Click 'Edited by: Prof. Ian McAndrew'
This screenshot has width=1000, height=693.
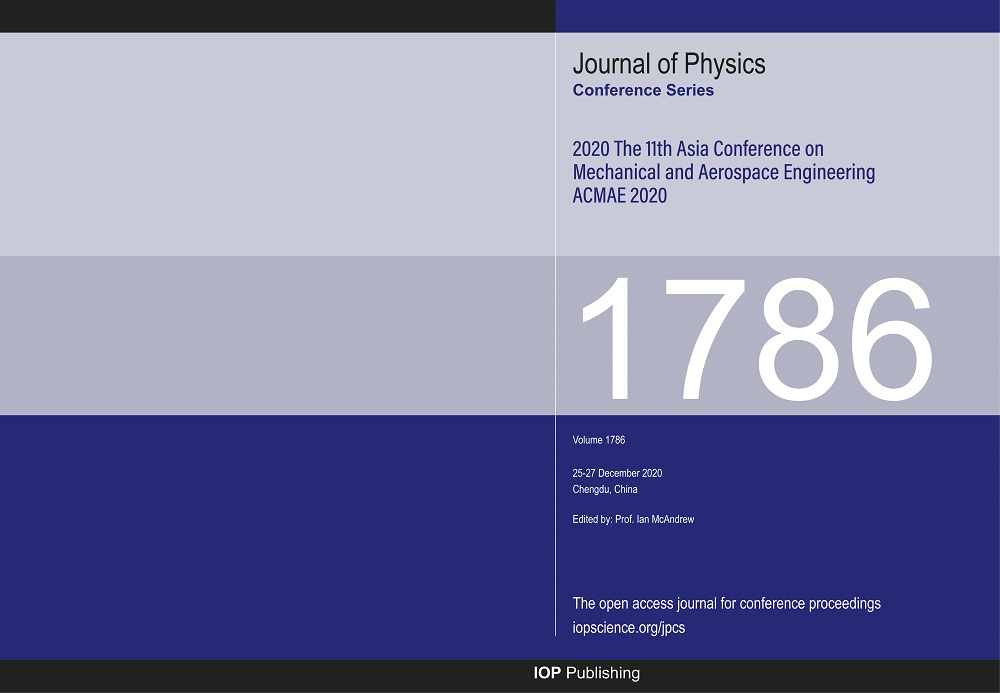point(633,519)
